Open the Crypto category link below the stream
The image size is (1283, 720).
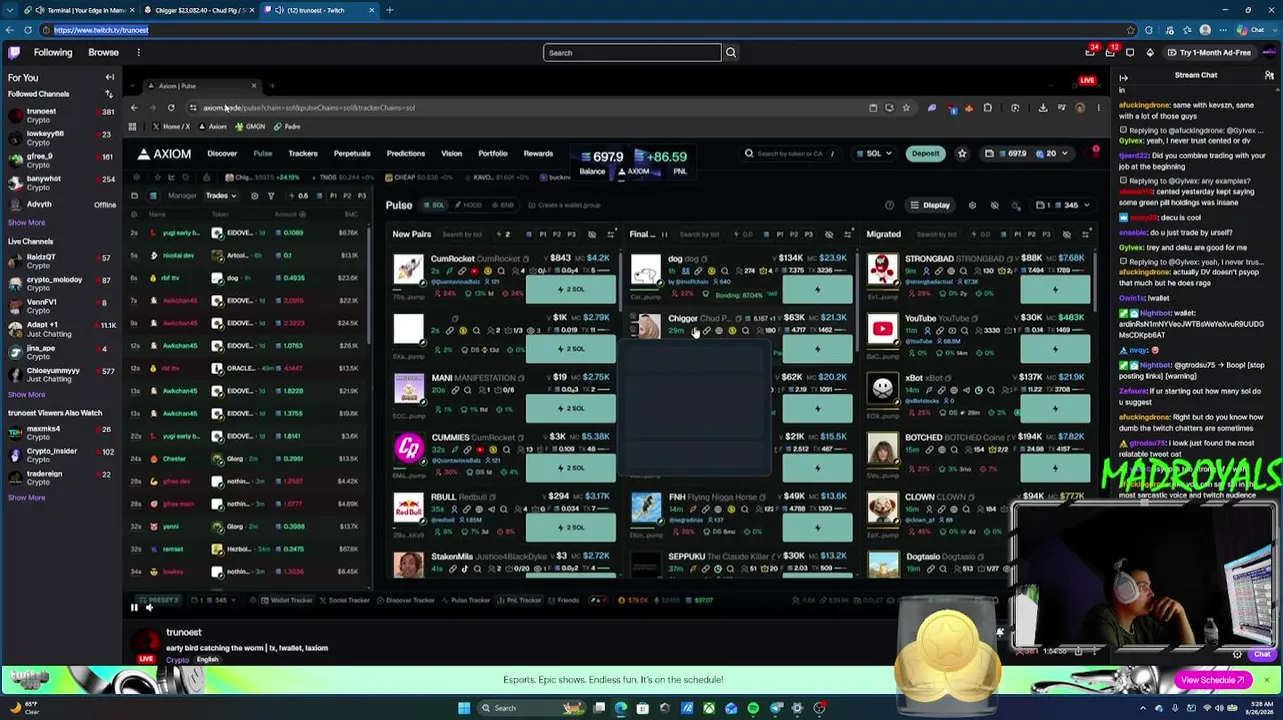tap(177, 660)
